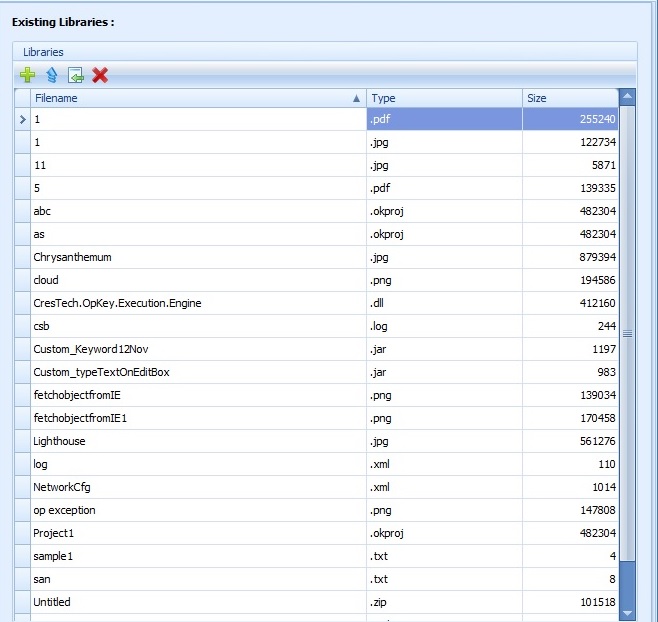
Task: Click the row header of Untitled row
Action: [x=23, y=602]
